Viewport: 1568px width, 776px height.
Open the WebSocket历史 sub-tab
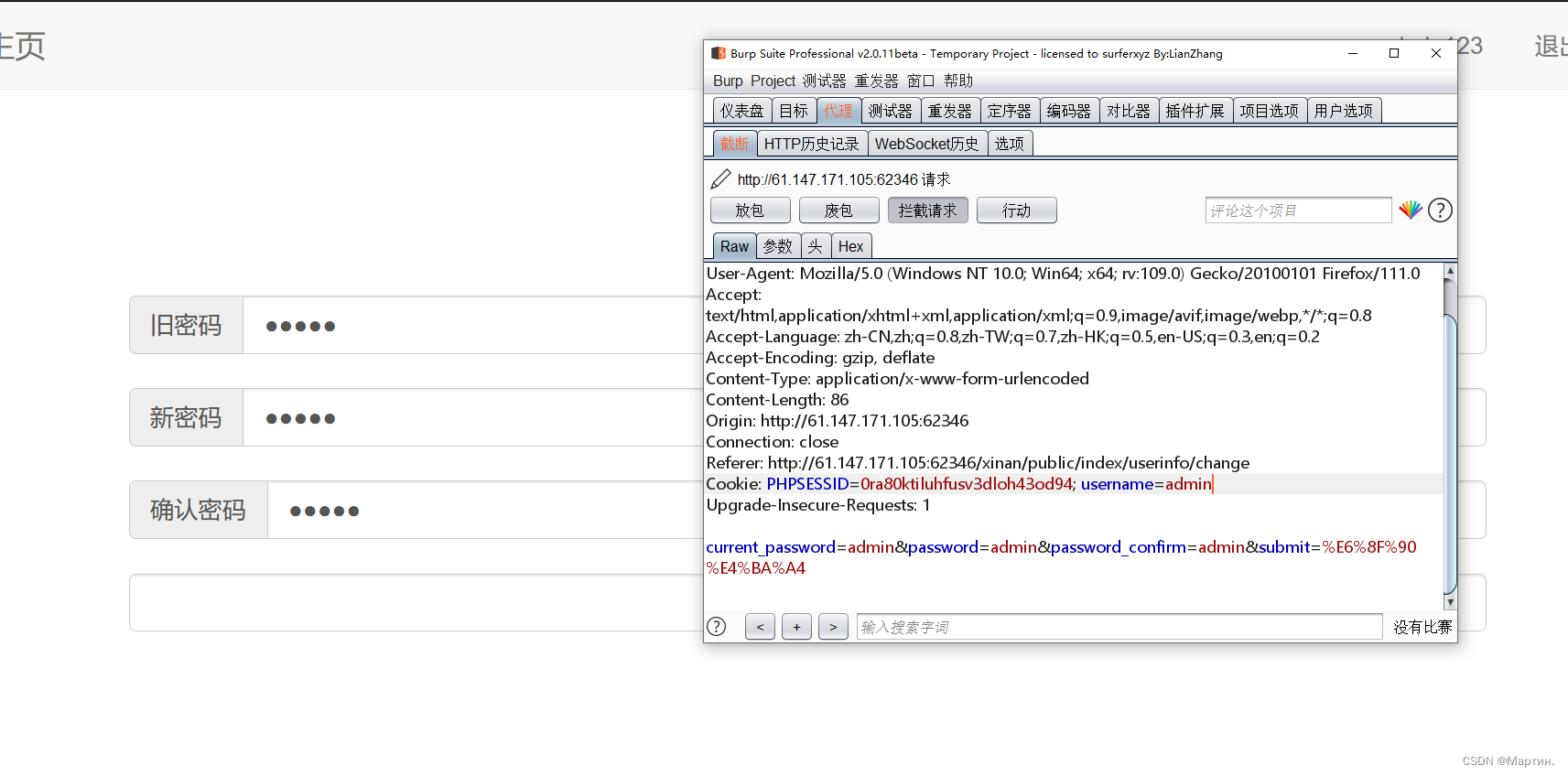click(927, 144)
